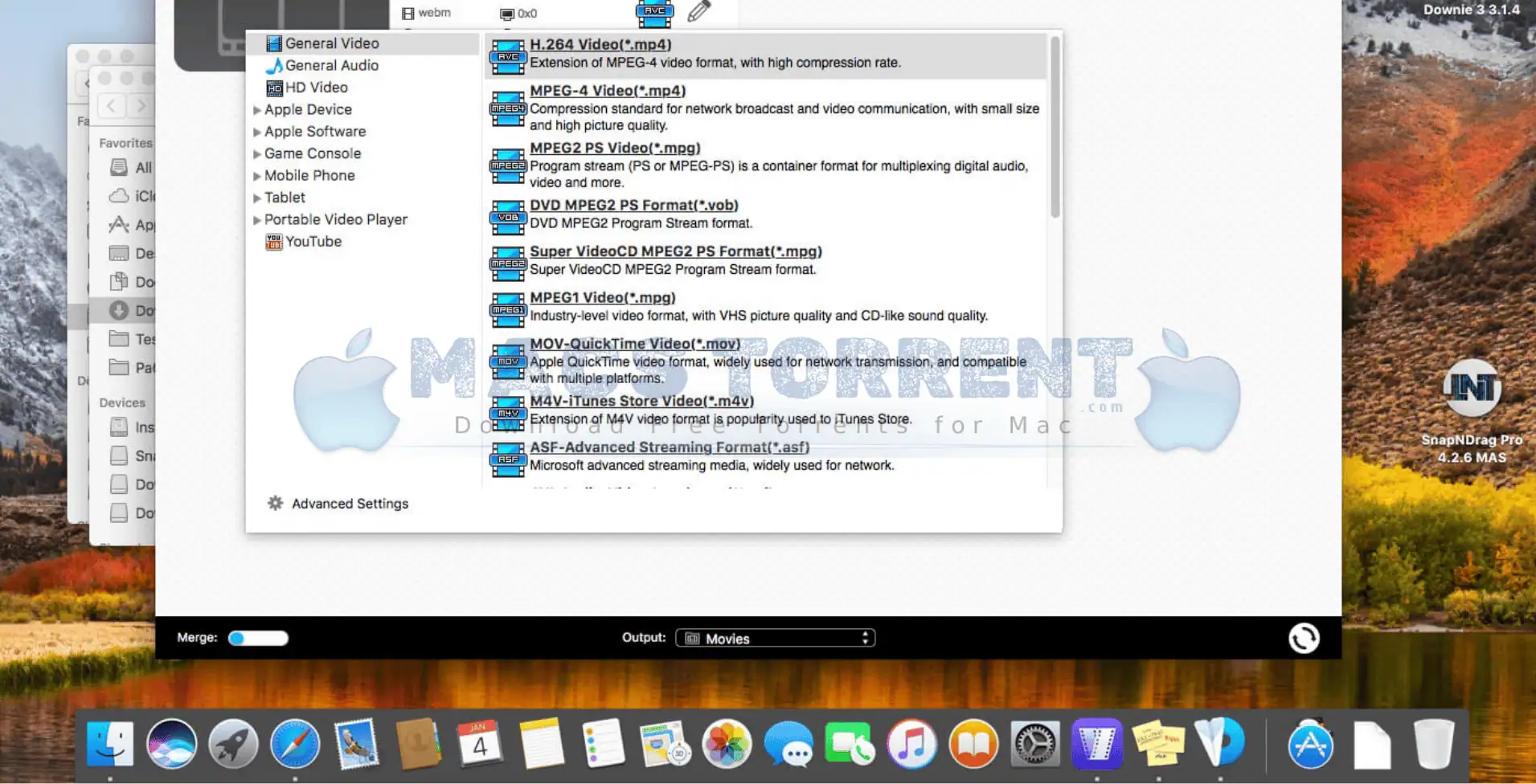Click the MPEG2 icon beside Super VideoCD
1536x784 pixels.
click(508, 263)
